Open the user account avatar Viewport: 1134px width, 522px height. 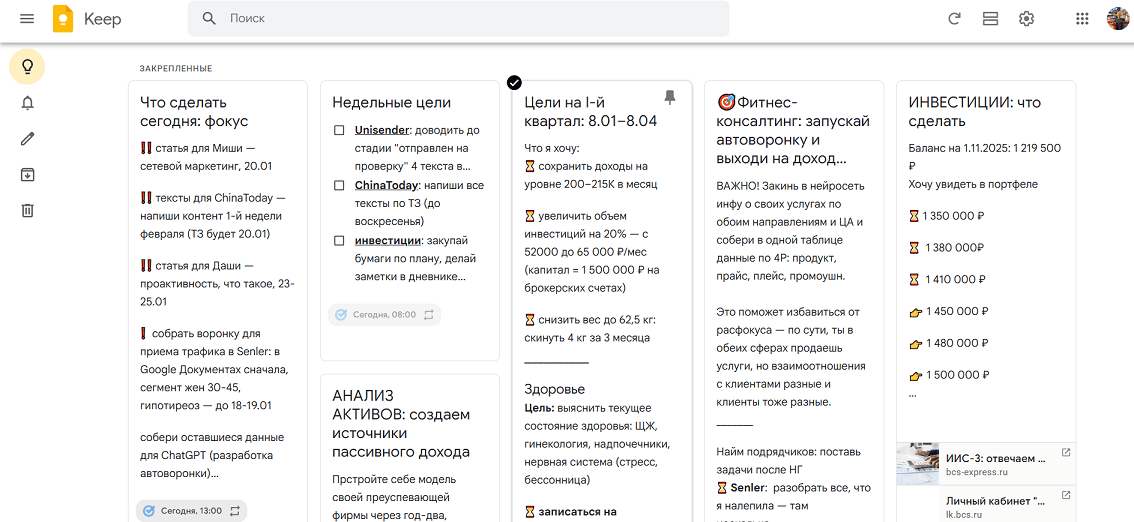point(1117,19)
